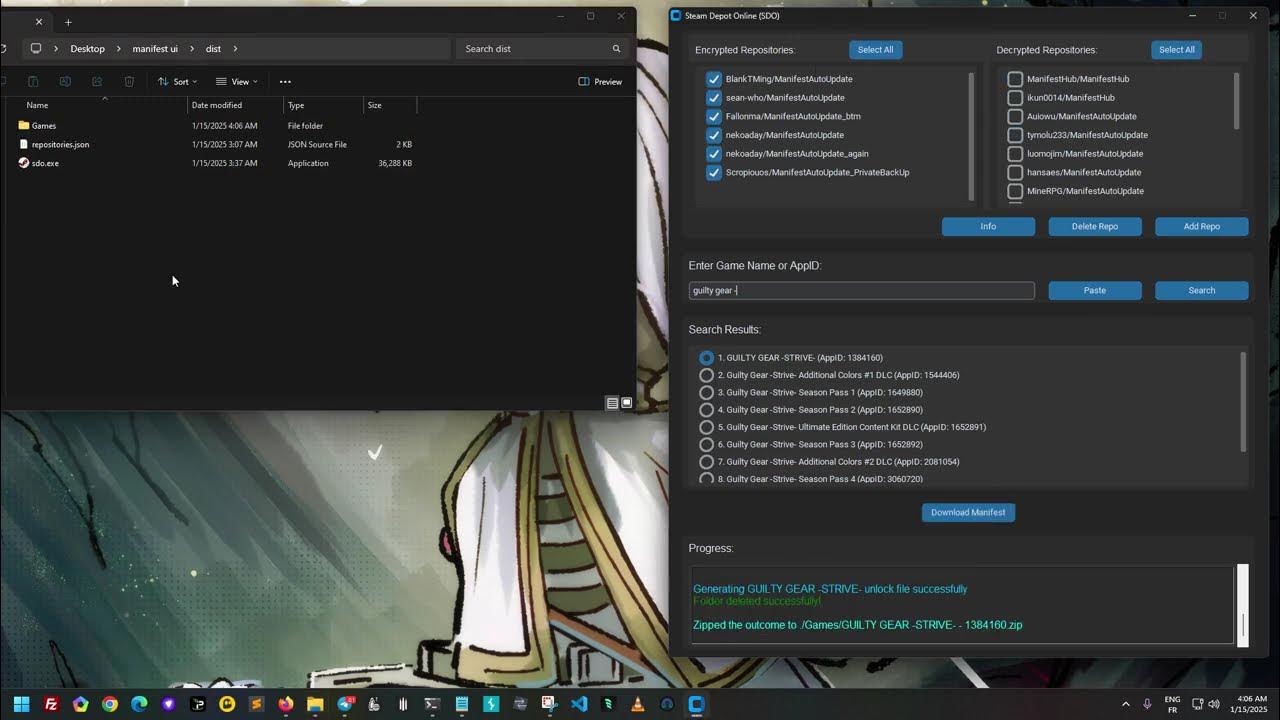
Task: Toggle the Preview pane in Explorer
Action: click(600, 82)
